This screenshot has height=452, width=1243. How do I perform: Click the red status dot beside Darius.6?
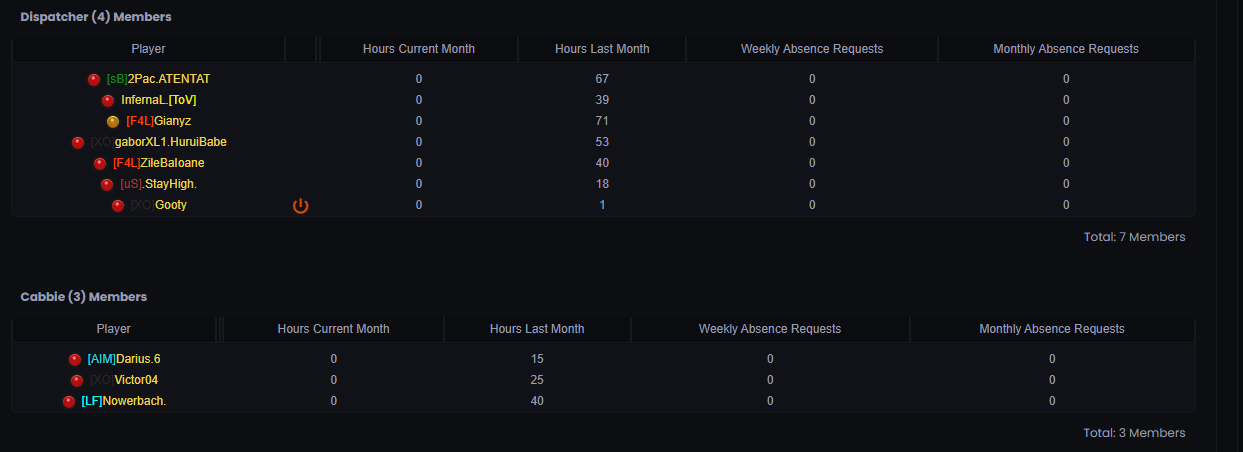tap(75, 359)
